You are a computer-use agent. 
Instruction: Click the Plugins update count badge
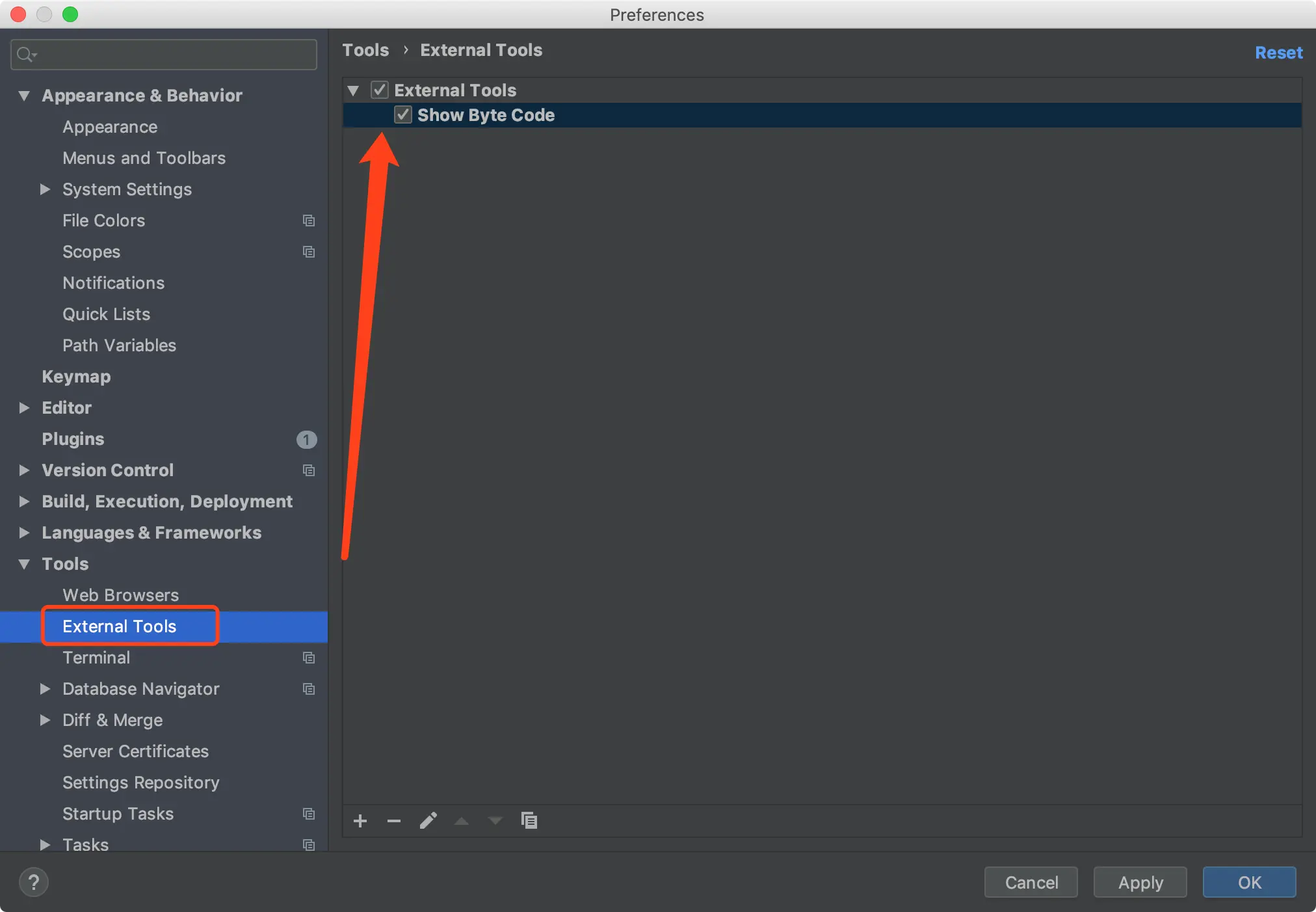coord(306,440)
